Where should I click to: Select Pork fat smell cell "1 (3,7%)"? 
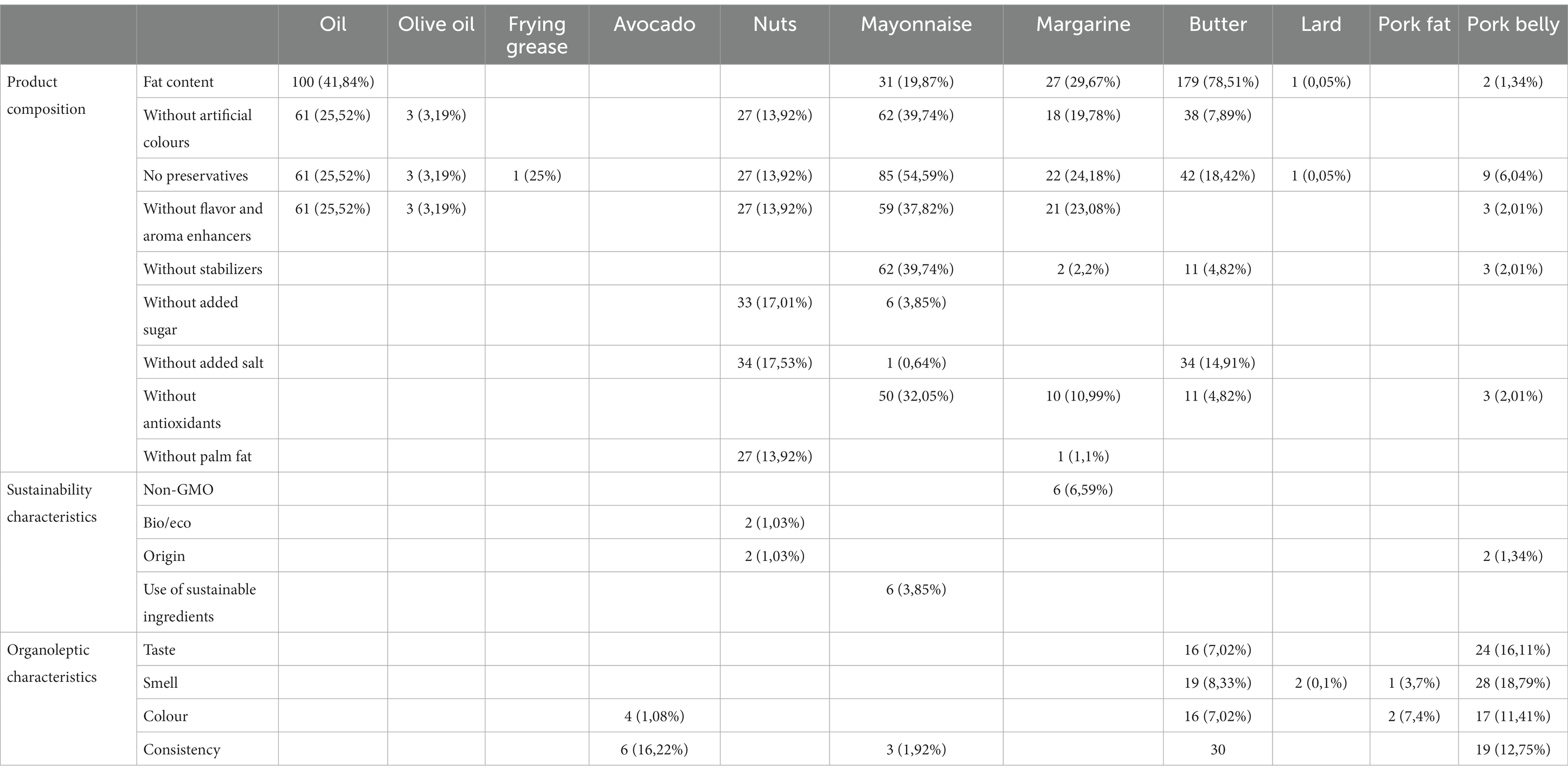(x=1414, y=683)
